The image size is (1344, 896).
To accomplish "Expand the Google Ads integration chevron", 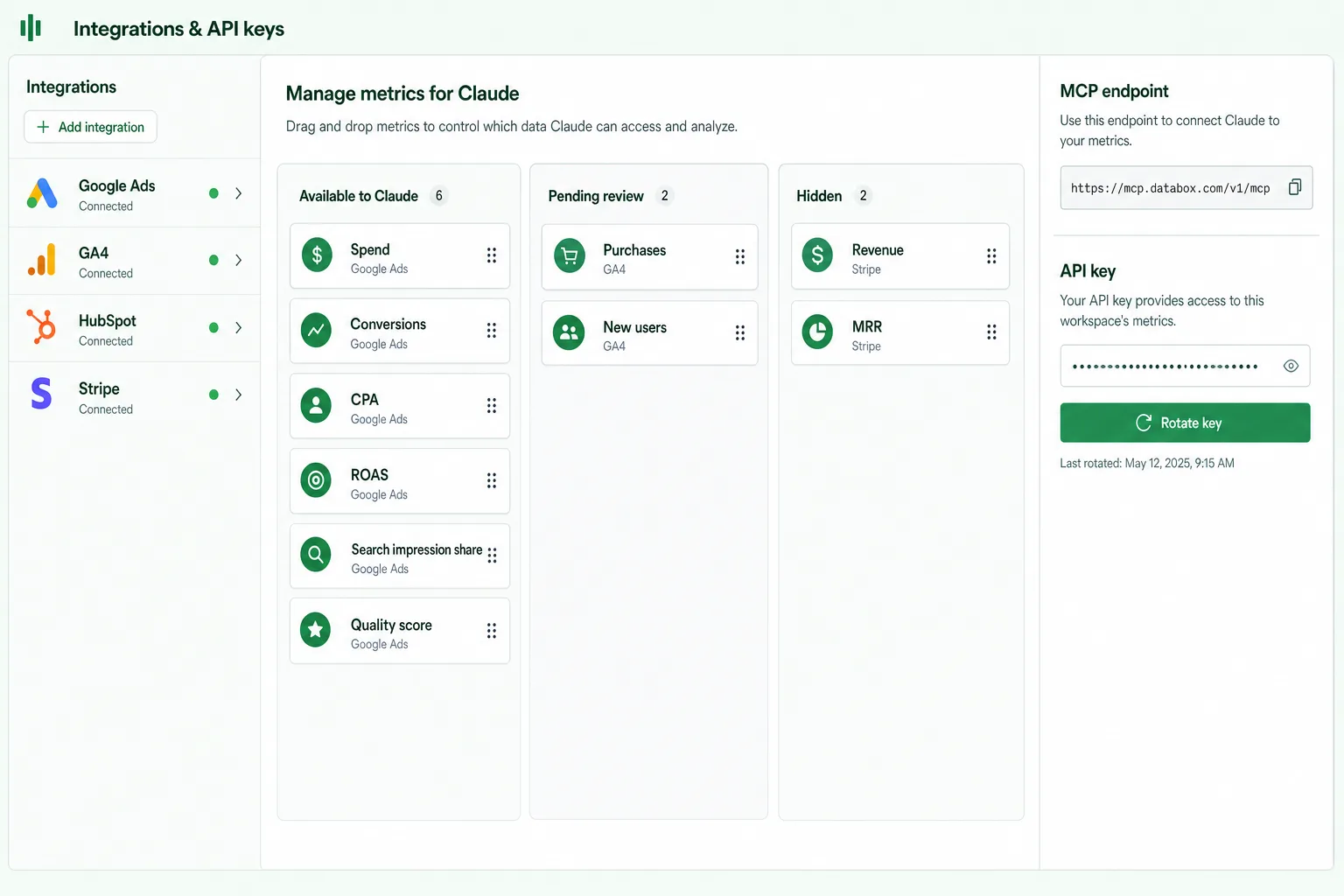I will 238,193.
